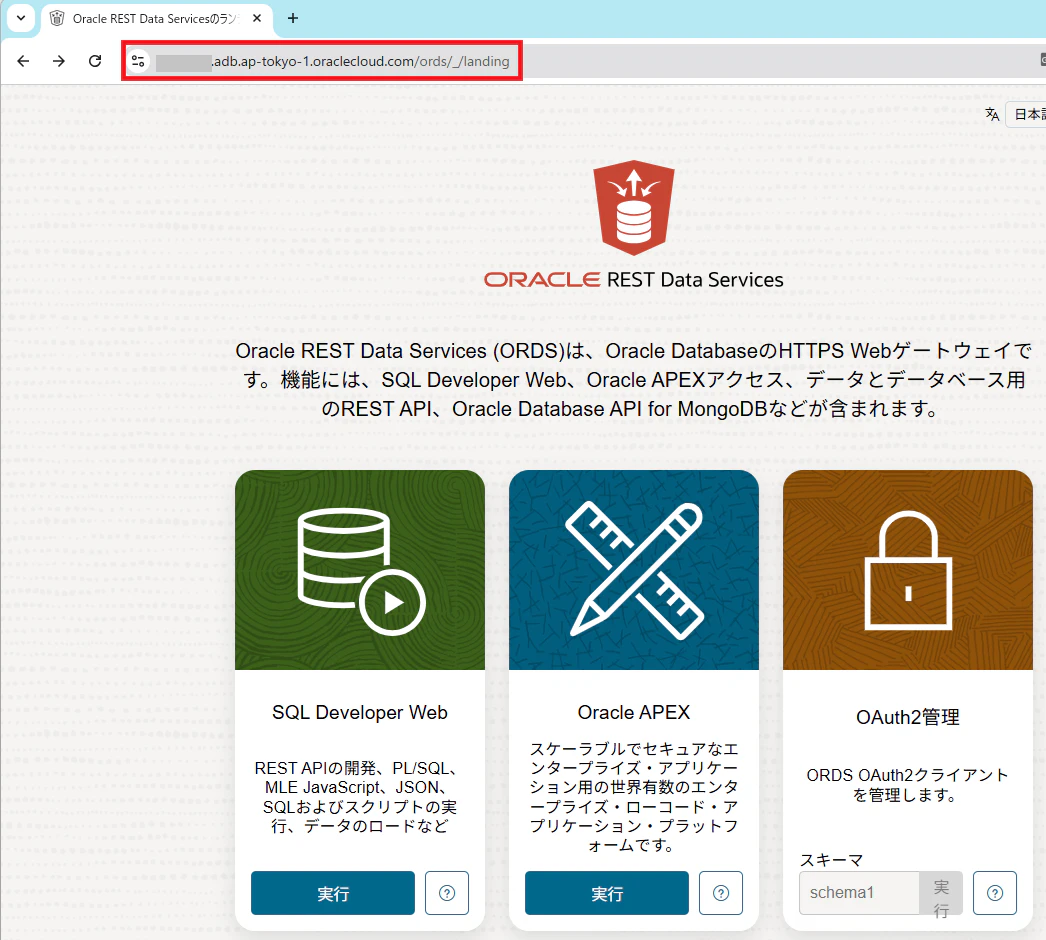Viewport: 1046px width, 940px height.
Task: Open the 日本語 language dropdown
Action: (1027, 114)
